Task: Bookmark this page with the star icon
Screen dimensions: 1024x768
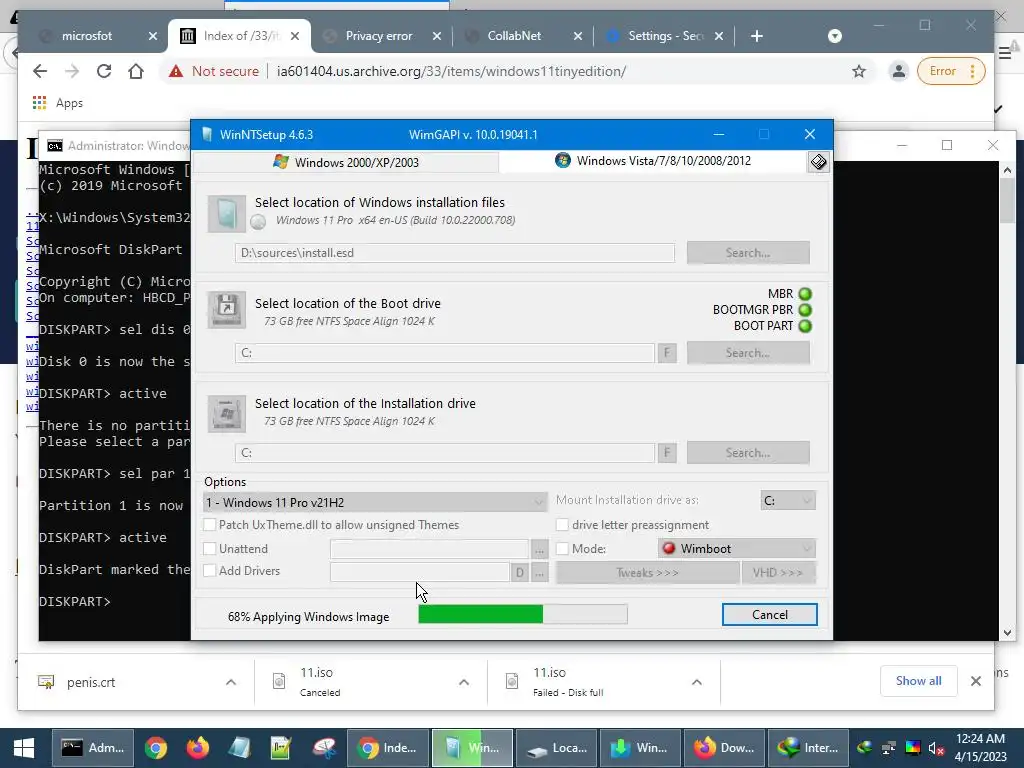Action: 859,71
